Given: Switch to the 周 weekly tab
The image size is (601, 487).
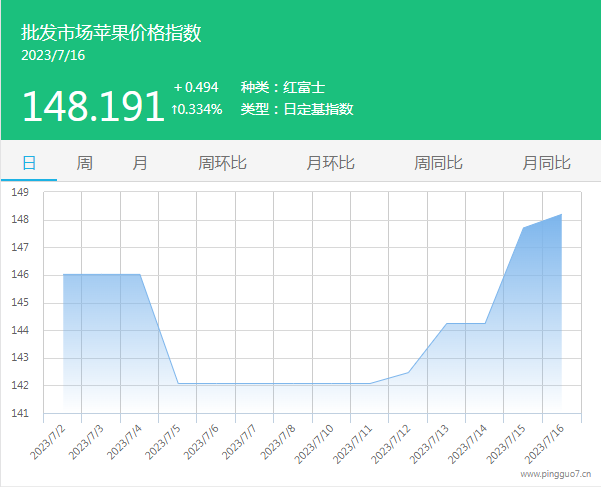Looking at the screenshot, I should tap(85, 163).
